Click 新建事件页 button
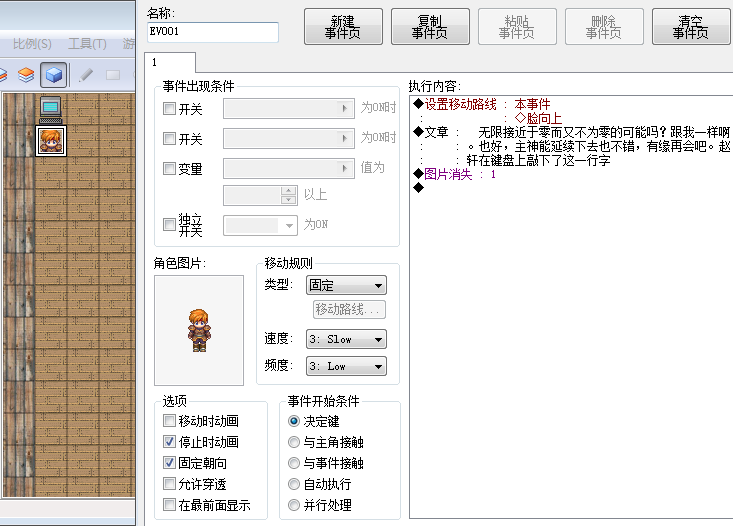This screenshot has height=526, width=733. pyautogui.click(x=343, y=27)
